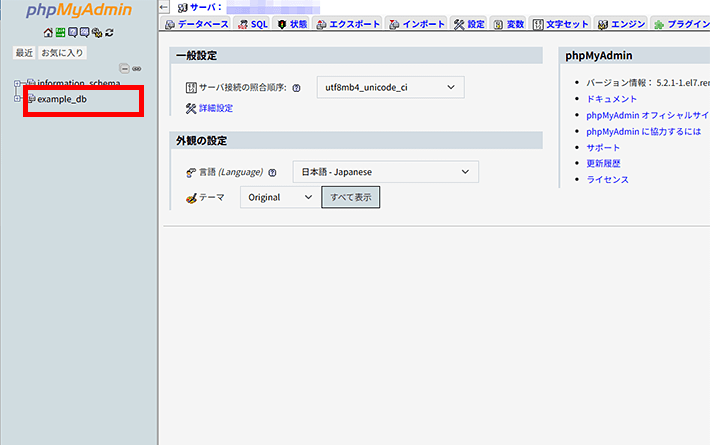
Task: Open the 更新履歴 link
Action: tap(603, 163)
